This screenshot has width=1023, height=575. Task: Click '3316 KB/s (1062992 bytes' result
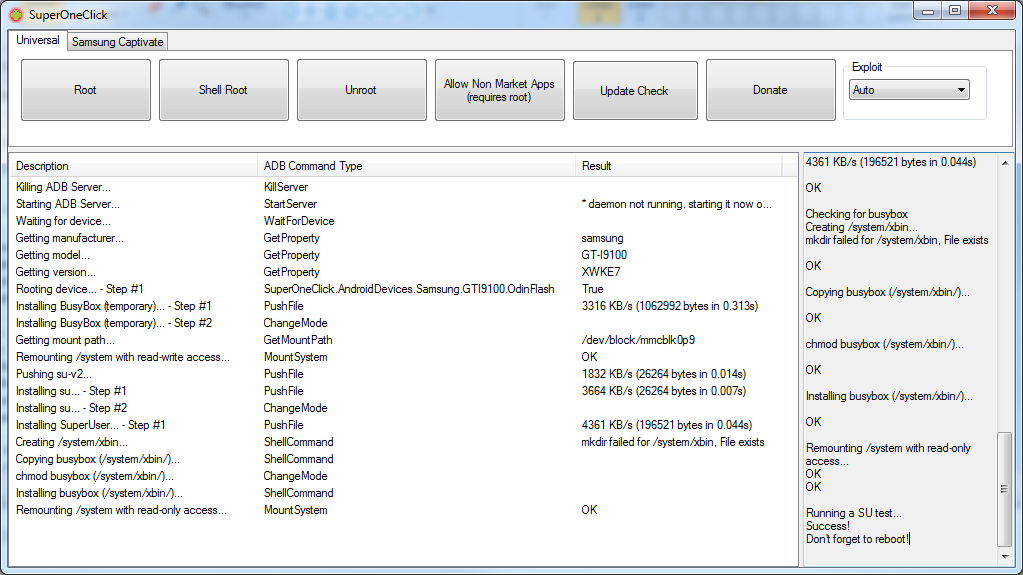click(669, 305)
